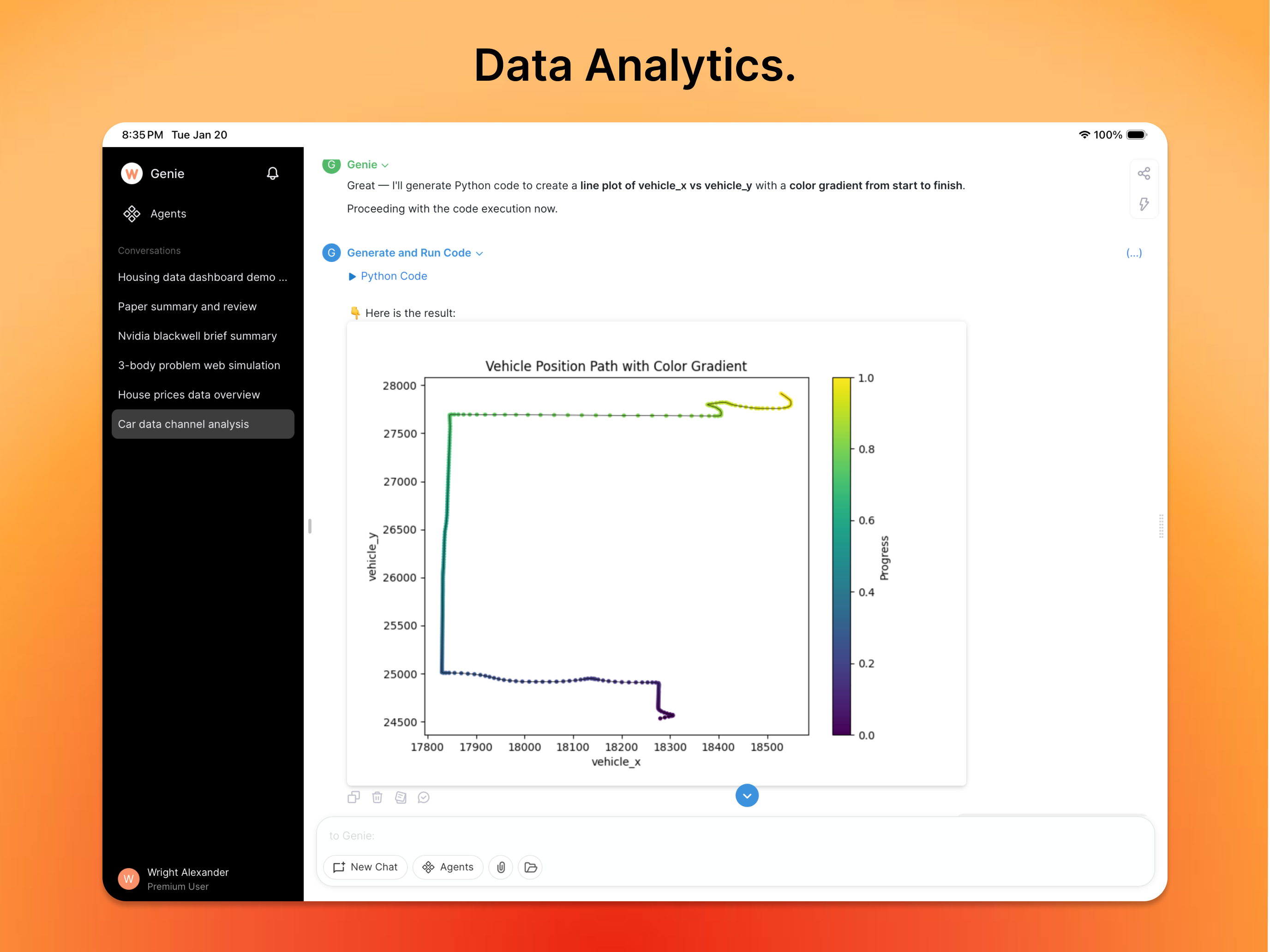Open 3-body problem web simulation conversation
Image resolution: width=1270 pixels, height=952 pixels.
203,366
